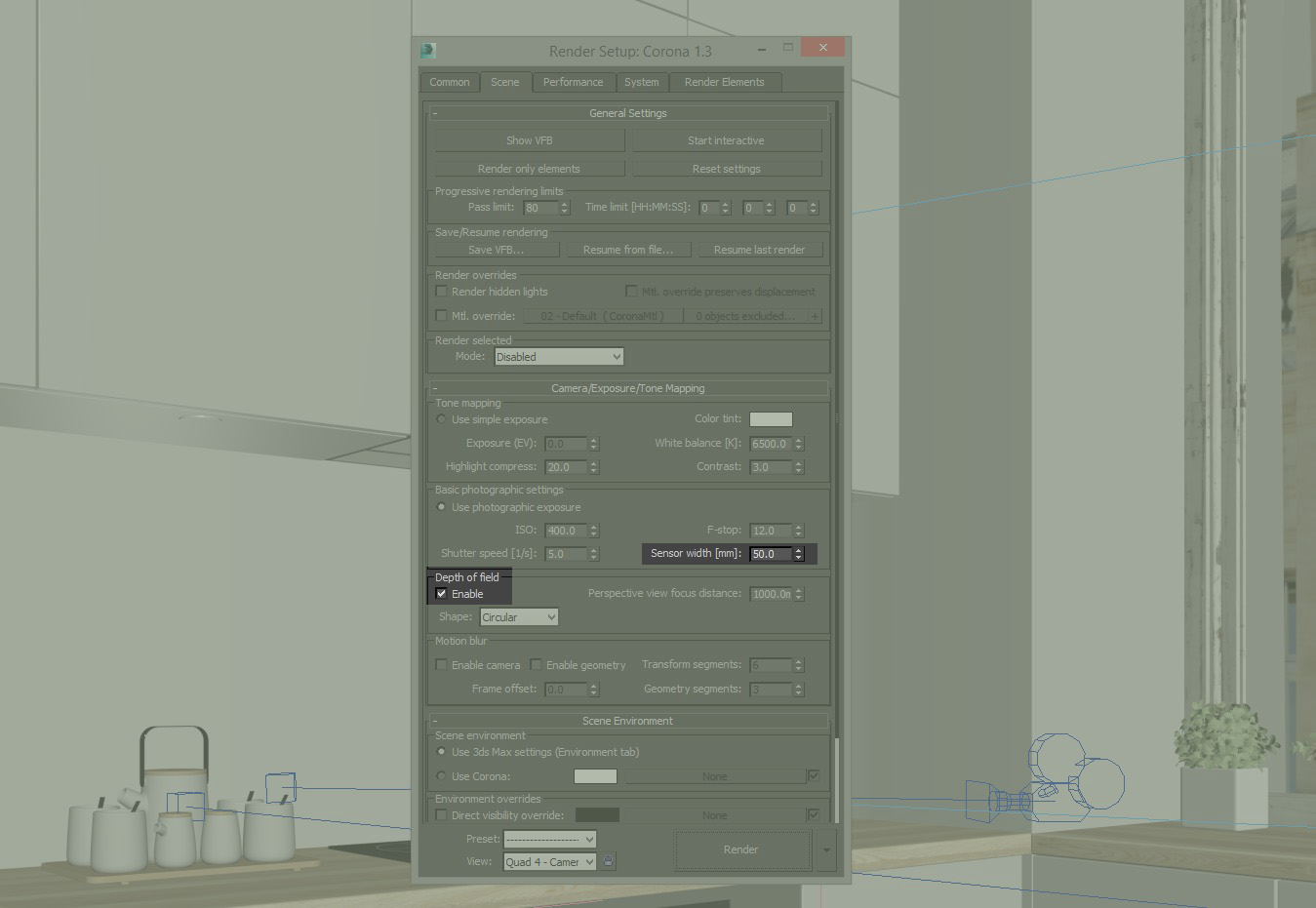Toggle Direct visibility override map enable checkbox

pos(814,814)
